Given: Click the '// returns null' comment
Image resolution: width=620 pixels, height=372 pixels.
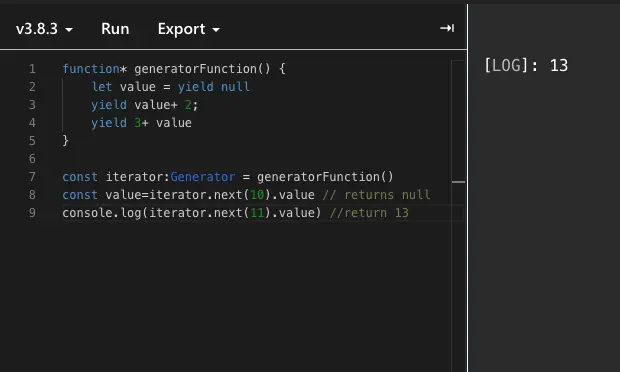Looking at the screenshot, I should coord(376,195).
